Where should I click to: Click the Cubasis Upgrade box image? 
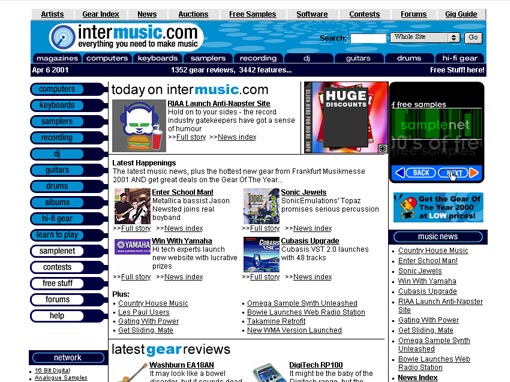(x=261, y=254)
